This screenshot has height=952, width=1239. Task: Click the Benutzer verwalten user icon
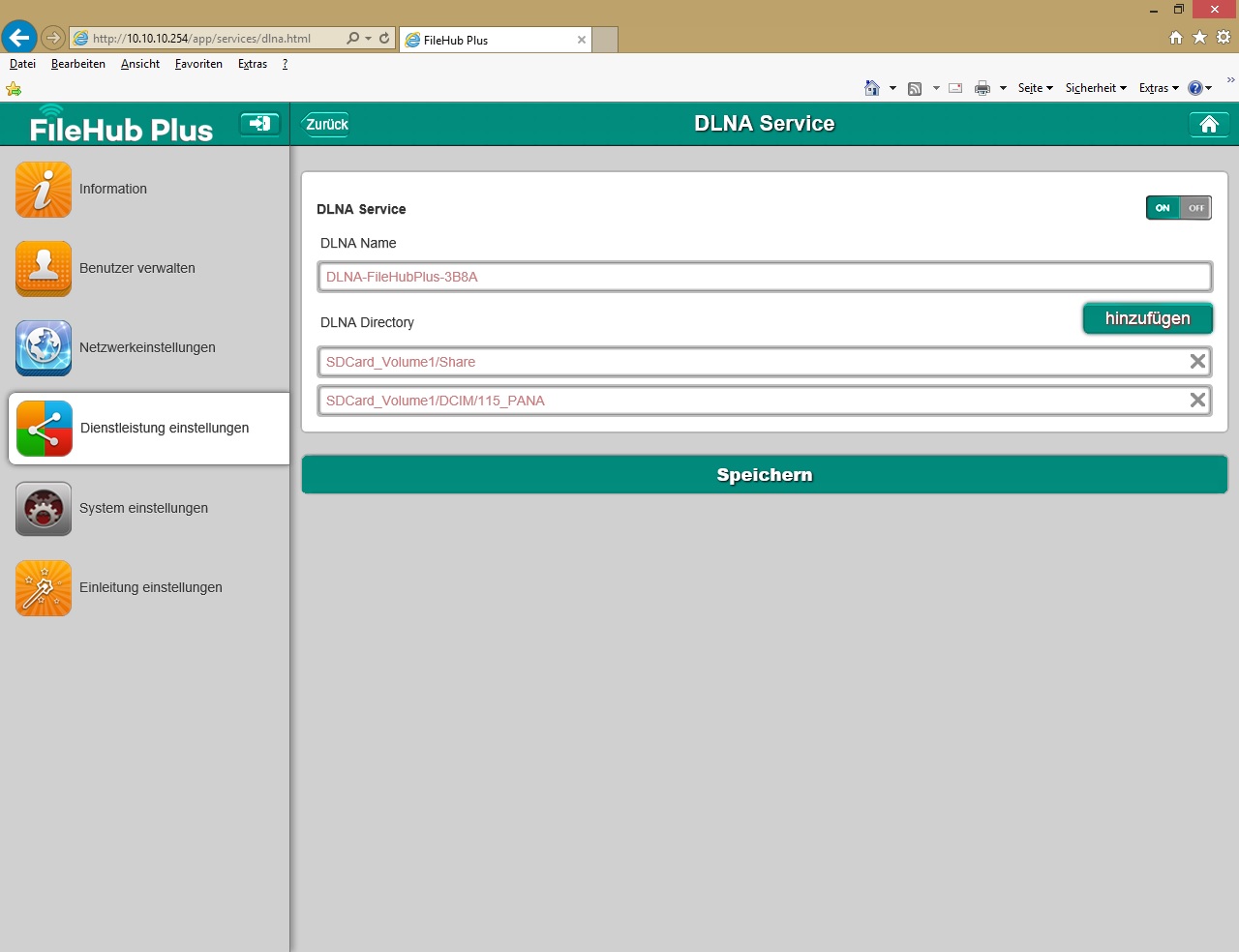click(x=44, y=268)
